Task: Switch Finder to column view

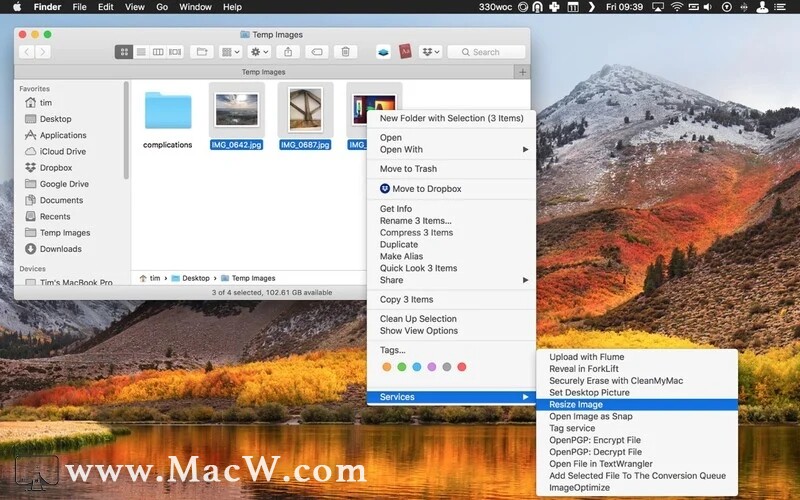Action: click(x=158, y=52)
